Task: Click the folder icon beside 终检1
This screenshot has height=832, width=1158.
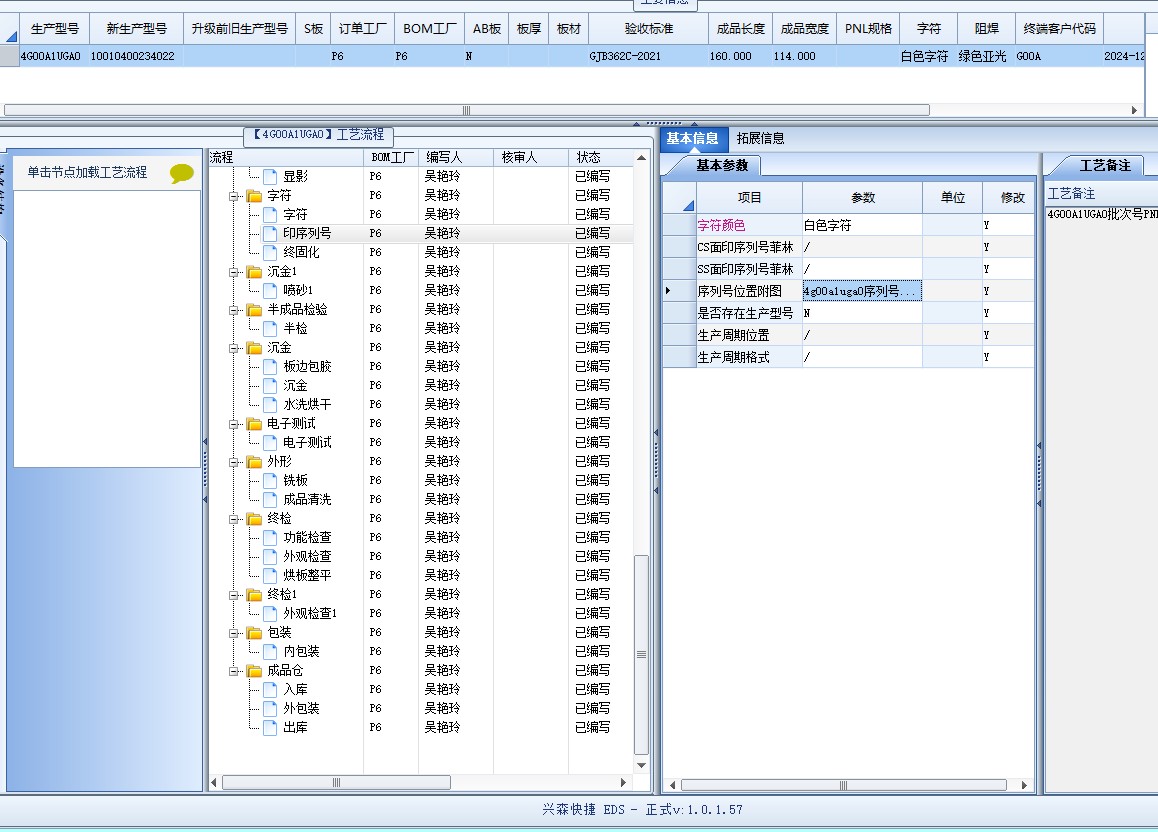Action: [x=255, y=595]
